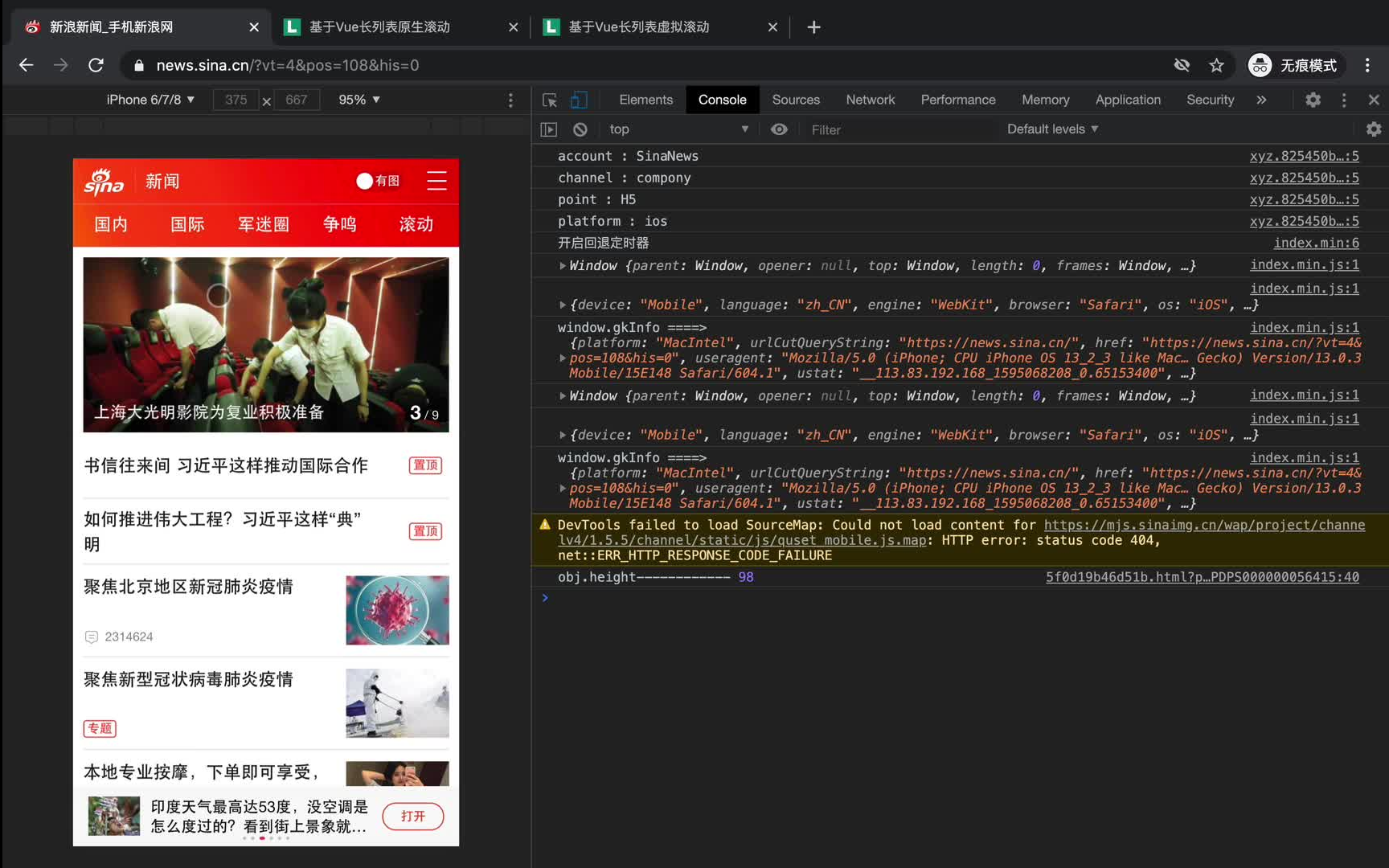Open the Application tab
This screenshot has width=1389, height=868.
1128,100
